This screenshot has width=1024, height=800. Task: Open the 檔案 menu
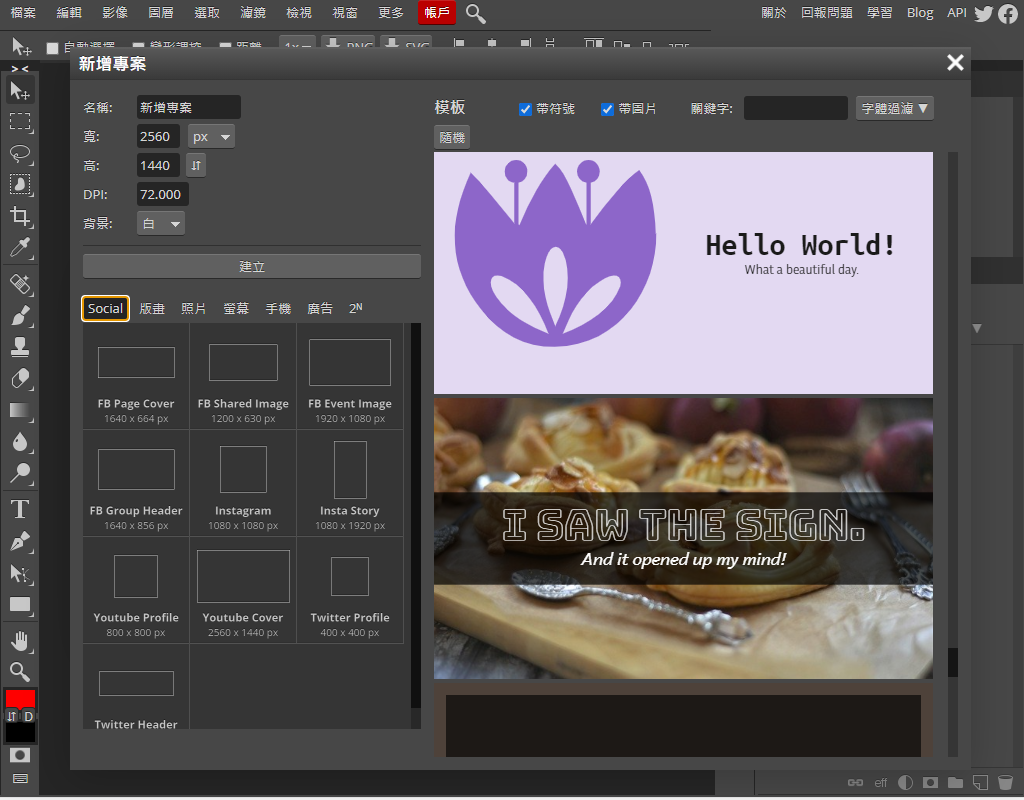pos(23,12)
